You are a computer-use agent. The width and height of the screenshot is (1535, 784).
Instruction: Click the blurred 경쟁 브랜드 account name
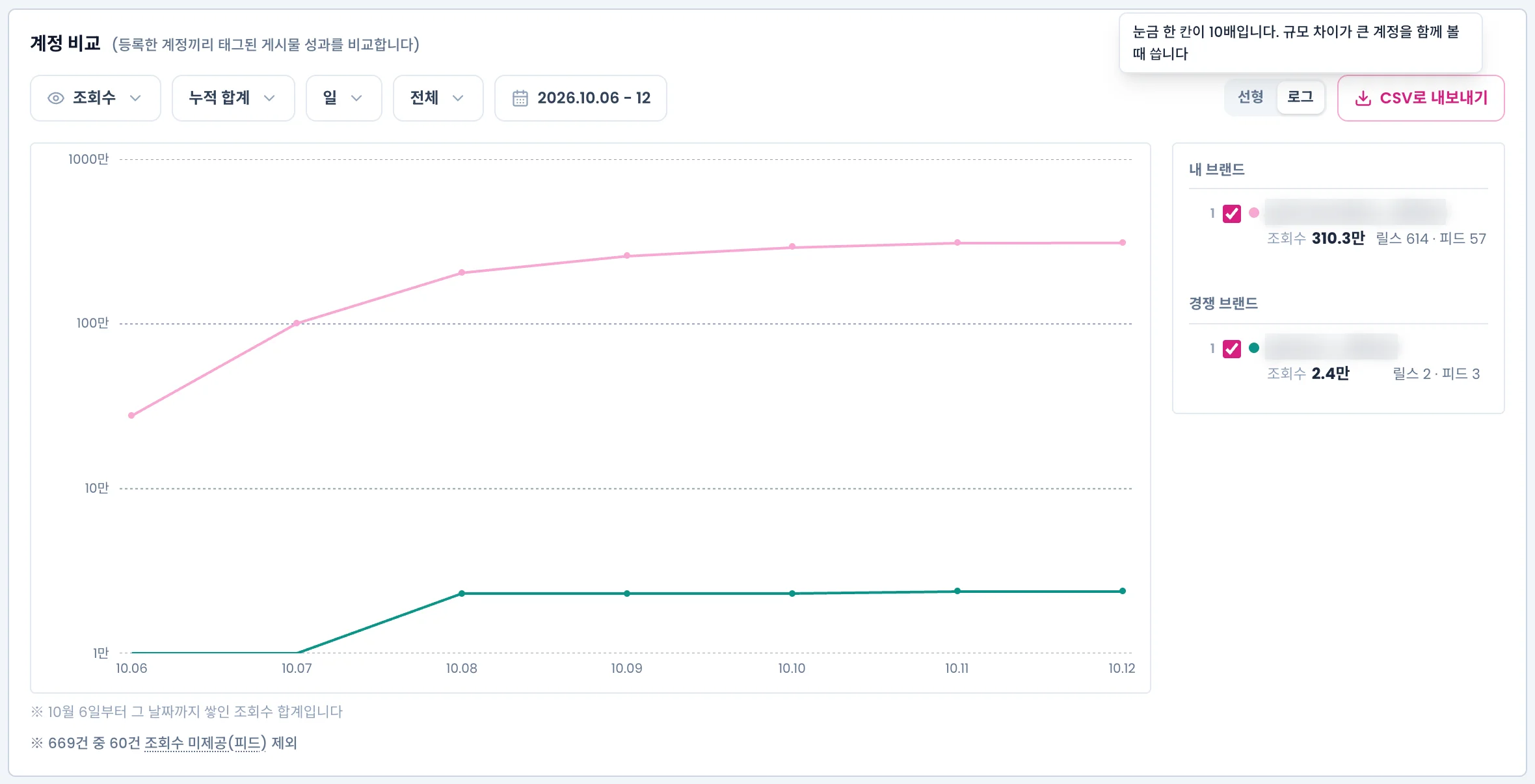click(x=1331, y=347)
